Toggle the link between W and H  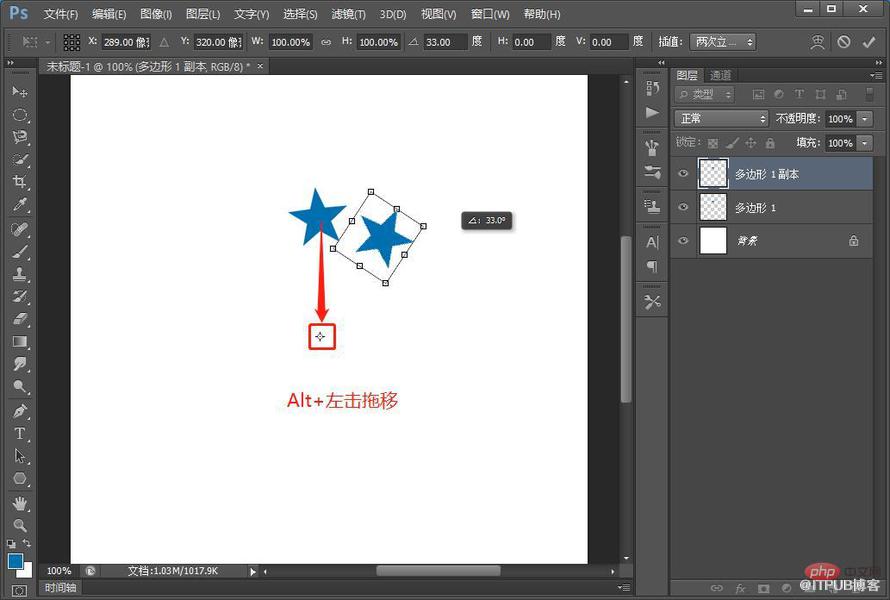coord(326,42)
